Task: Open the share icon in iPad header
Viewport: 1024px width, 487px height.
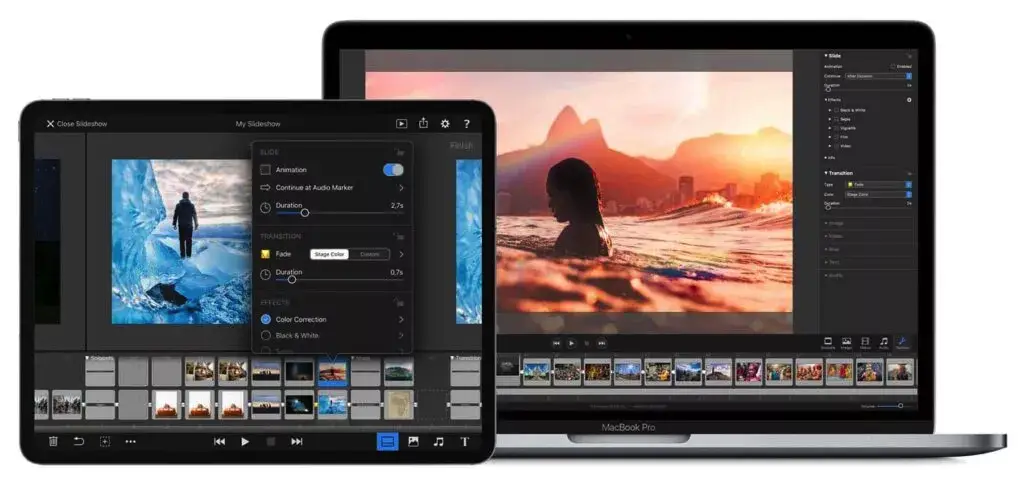Action: (x=423, y=124)
